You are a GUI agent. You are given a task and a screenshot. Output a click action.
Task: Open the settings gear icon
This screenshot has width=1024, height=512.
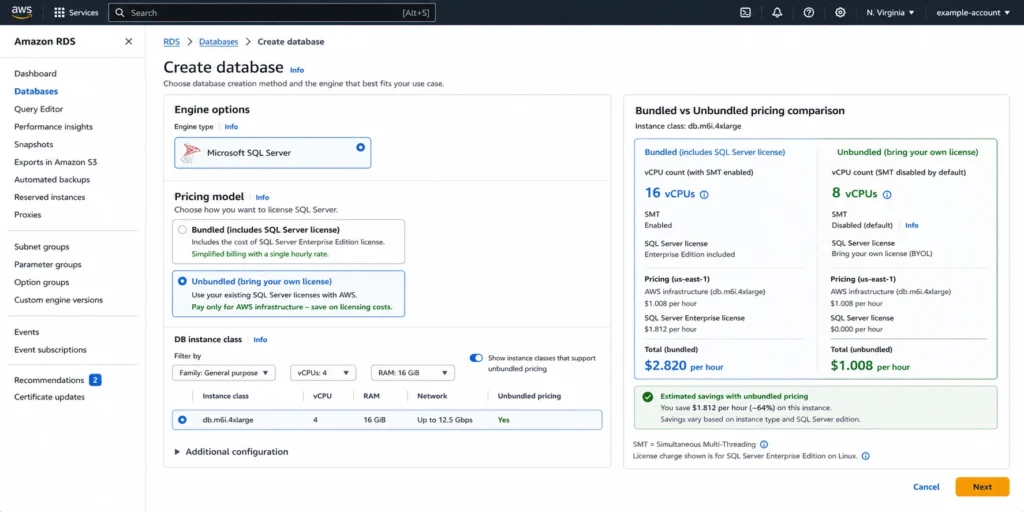point(840,12)
